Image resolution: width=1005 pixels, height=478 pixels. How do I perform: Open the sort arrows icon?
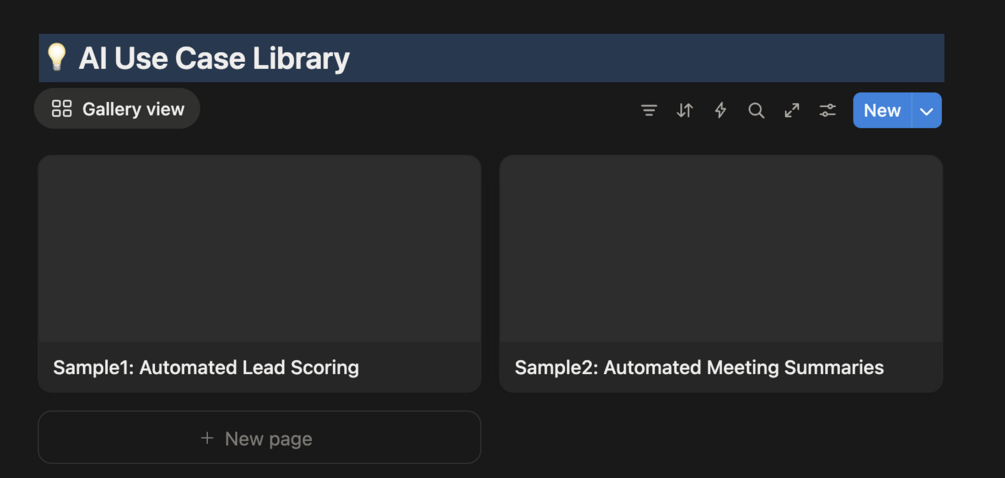[685, 111]
